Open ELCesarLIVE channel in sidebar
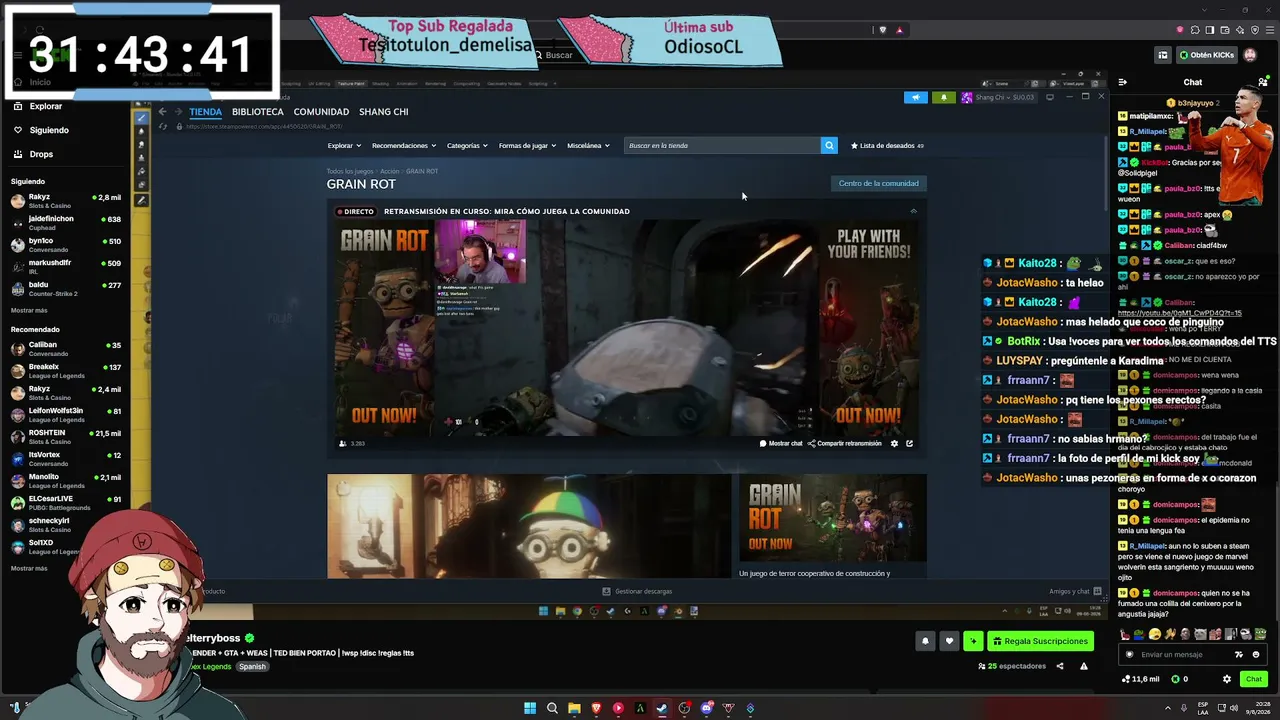The image size is (1280, 720). point(66,503)
